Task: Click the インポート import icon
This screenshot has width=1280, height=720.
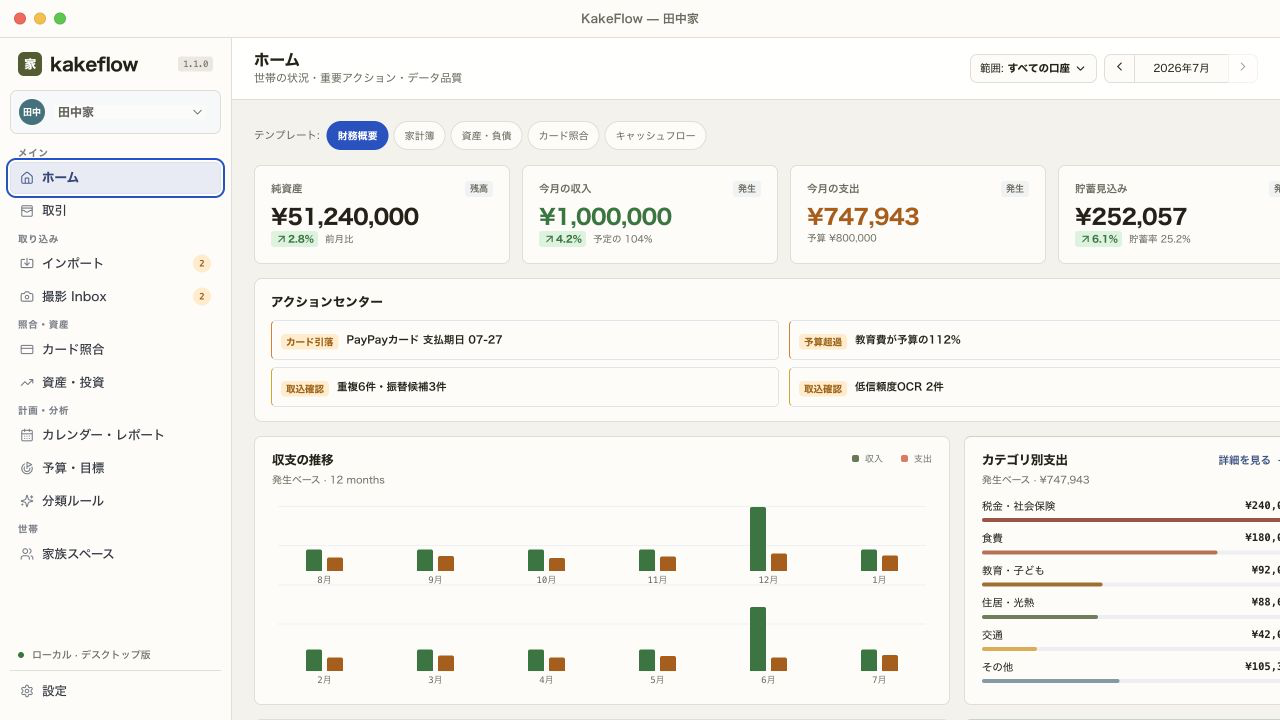Action: pos(27,263)
